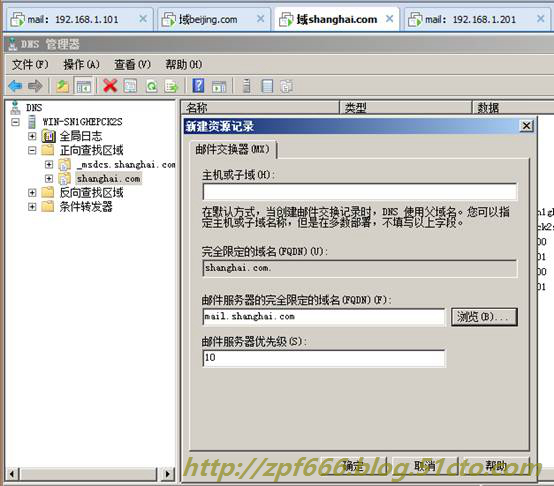Click tree pane scrollbar left arrow
Screen dimensions: 554x486
(12, 474)
